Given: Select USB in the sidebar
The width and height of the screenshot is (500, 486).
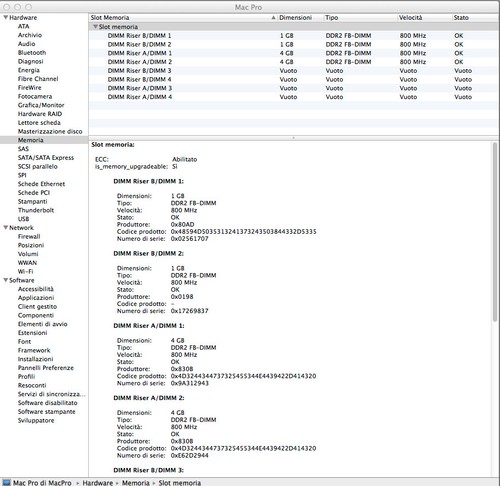Looking at the screenshot, I should (23, 219).
